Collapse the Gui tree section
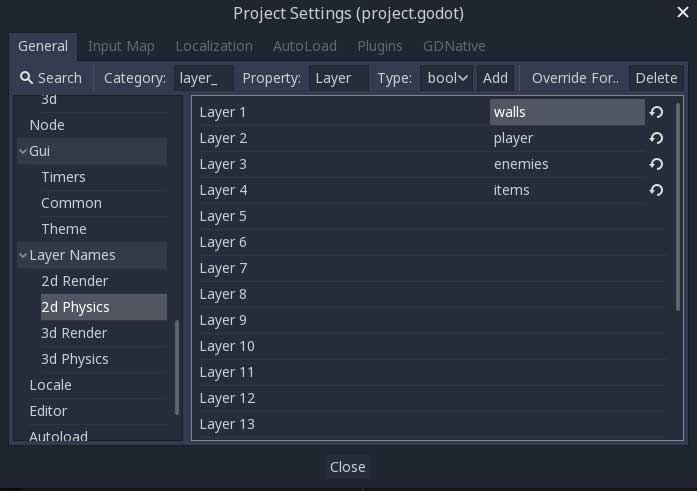This screenshot has height=491, width=697. (23, 151)
